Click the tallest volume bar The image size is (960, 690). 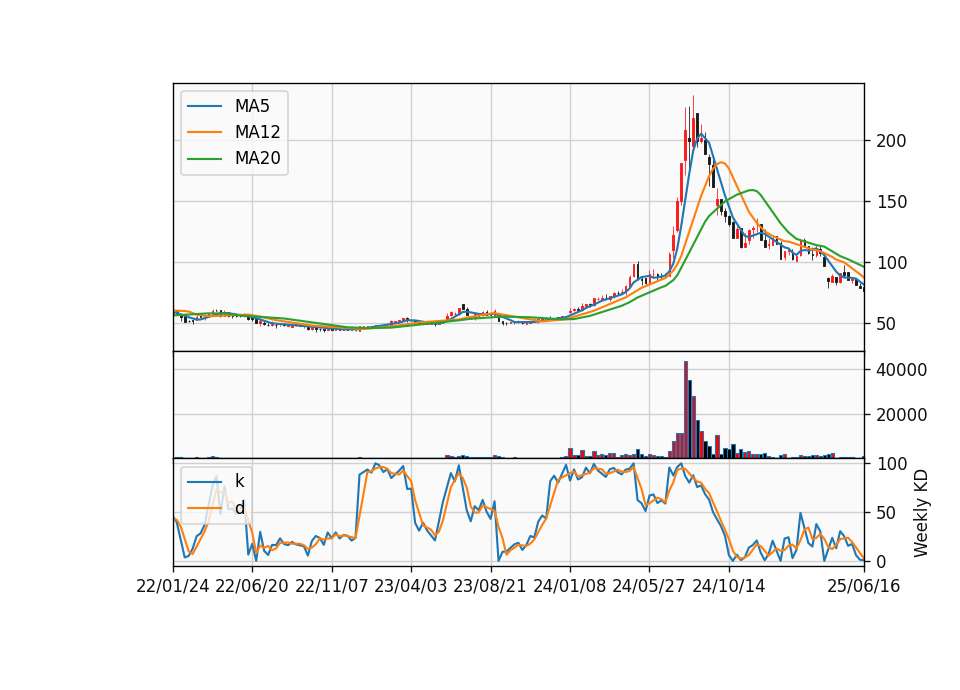pos(686,410)
